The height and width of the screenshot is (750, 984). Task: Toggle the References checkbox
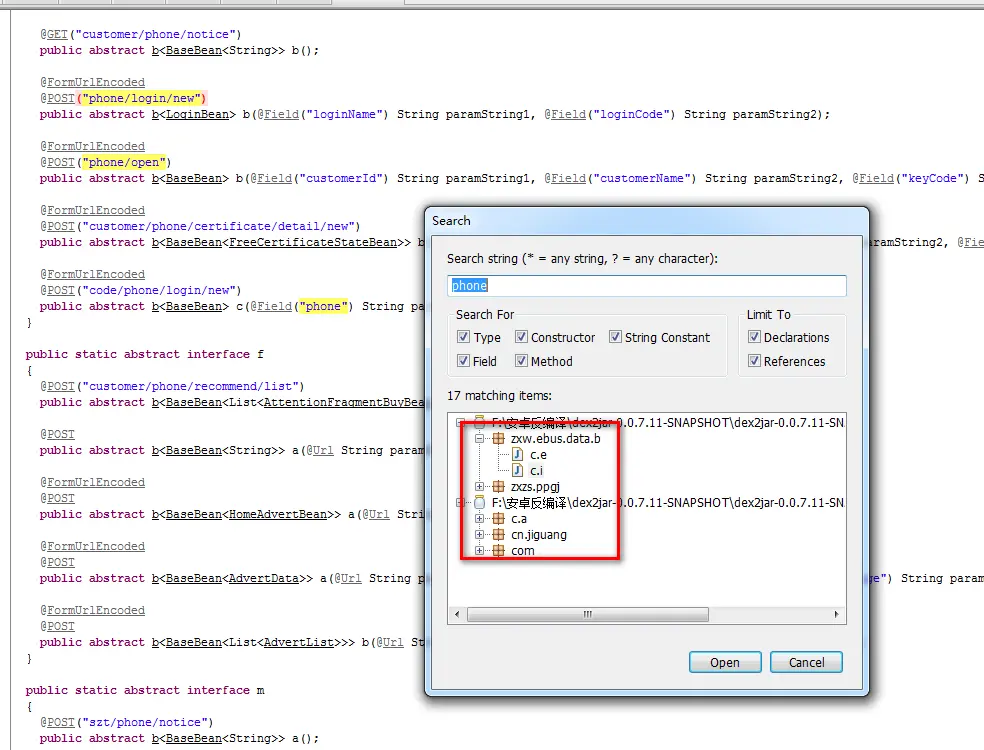754,361
